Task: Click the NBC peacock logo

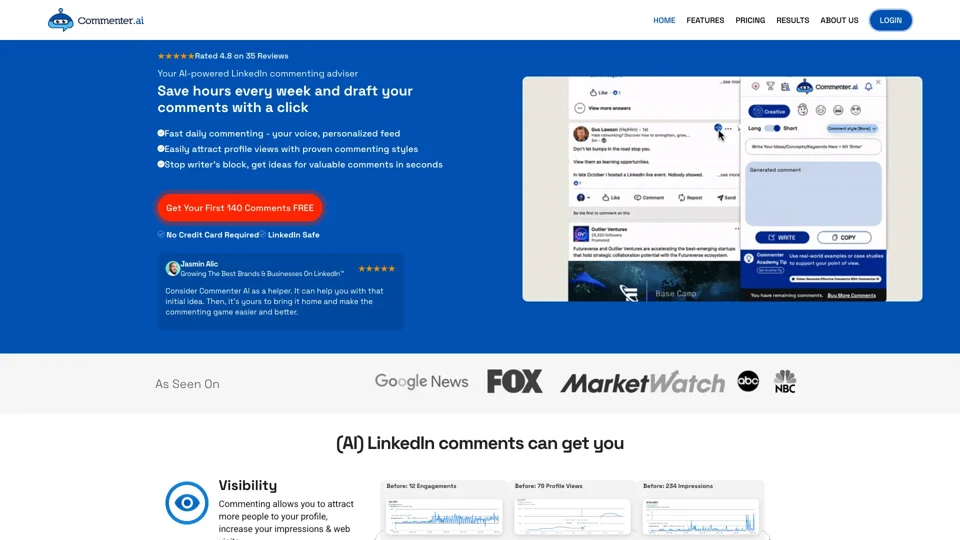Action: (x=784, y=381)
